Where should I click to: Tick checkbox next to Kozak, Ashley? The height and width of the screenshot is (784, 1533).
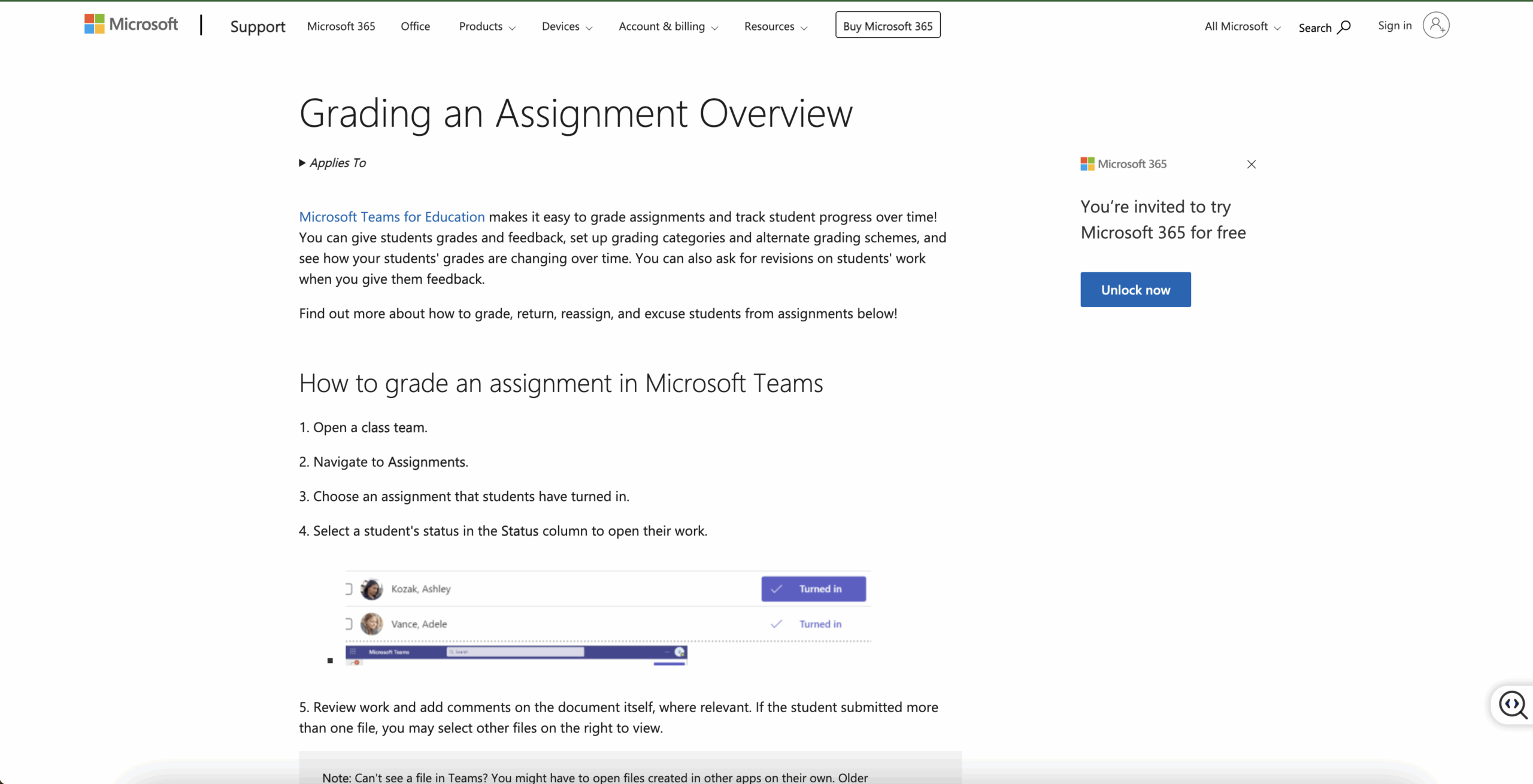click(349, 589)
